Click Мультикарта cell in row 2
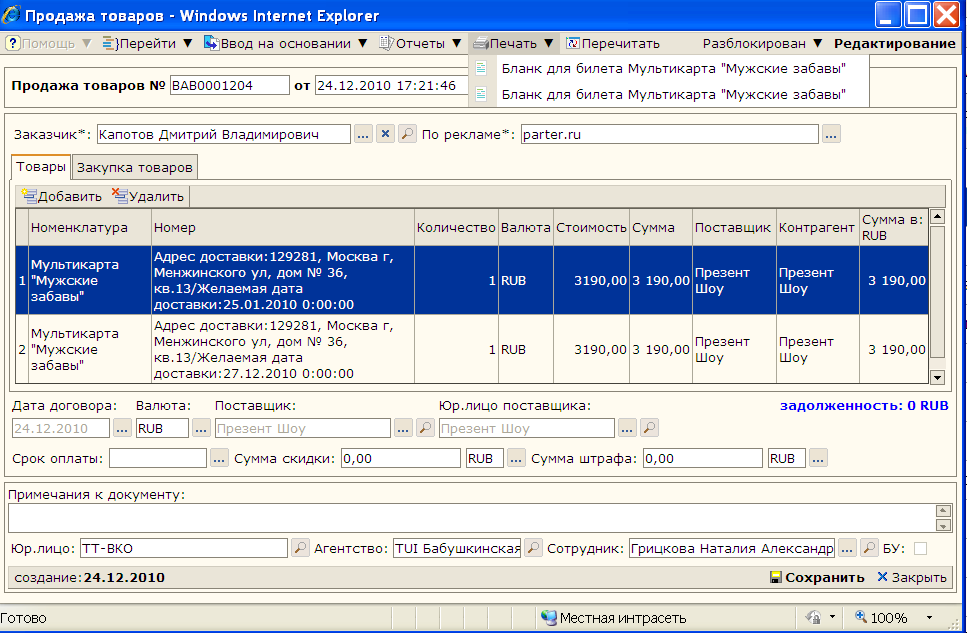 click(x=90, y=350)
